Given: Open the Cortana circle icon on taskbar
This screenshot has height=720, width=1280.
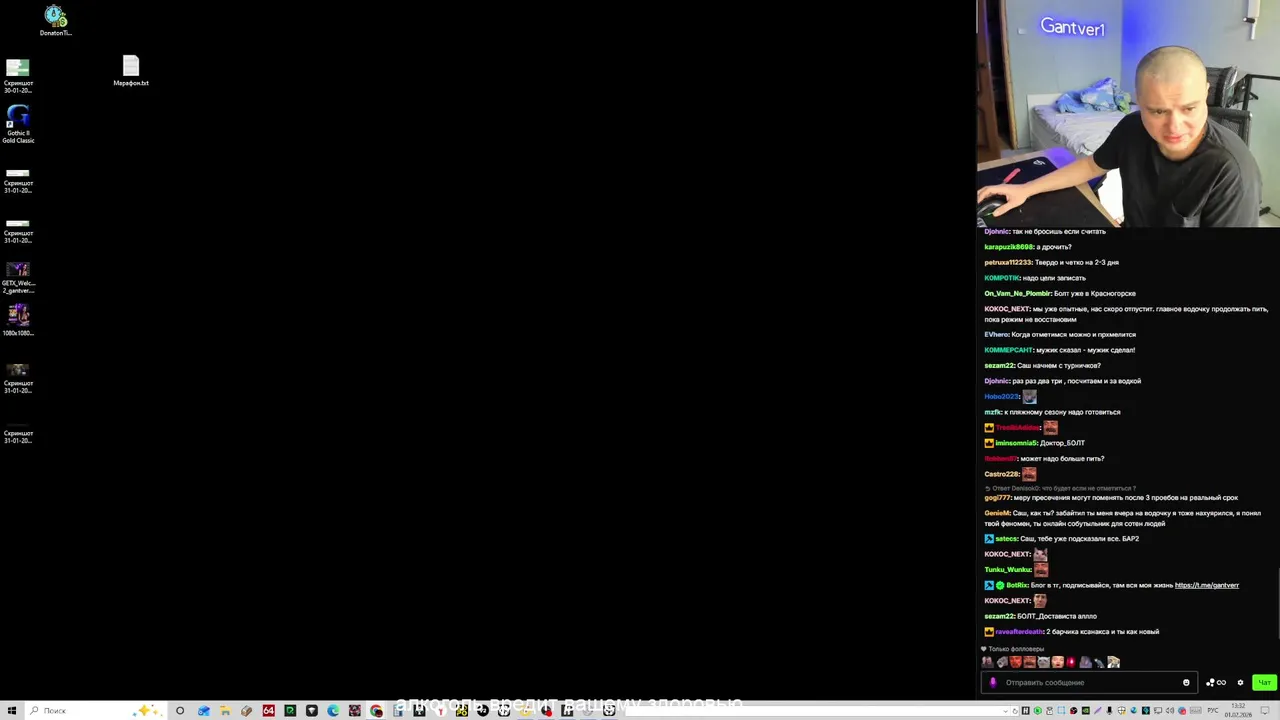Looking at the screenshot, I should [180, 710].
